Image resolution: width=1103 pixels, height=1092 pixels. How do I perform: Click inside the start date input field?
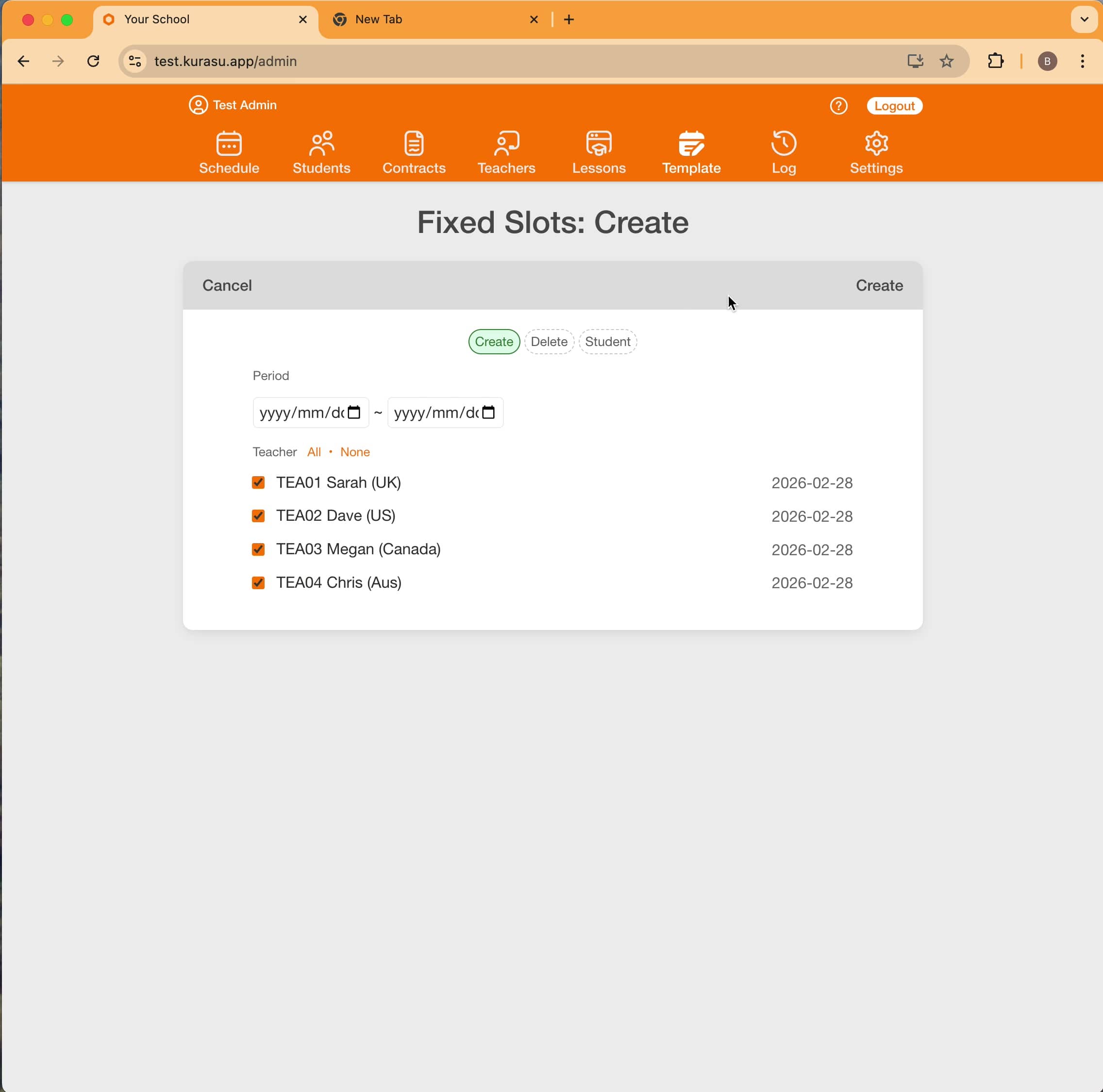[x=300, y=412]
